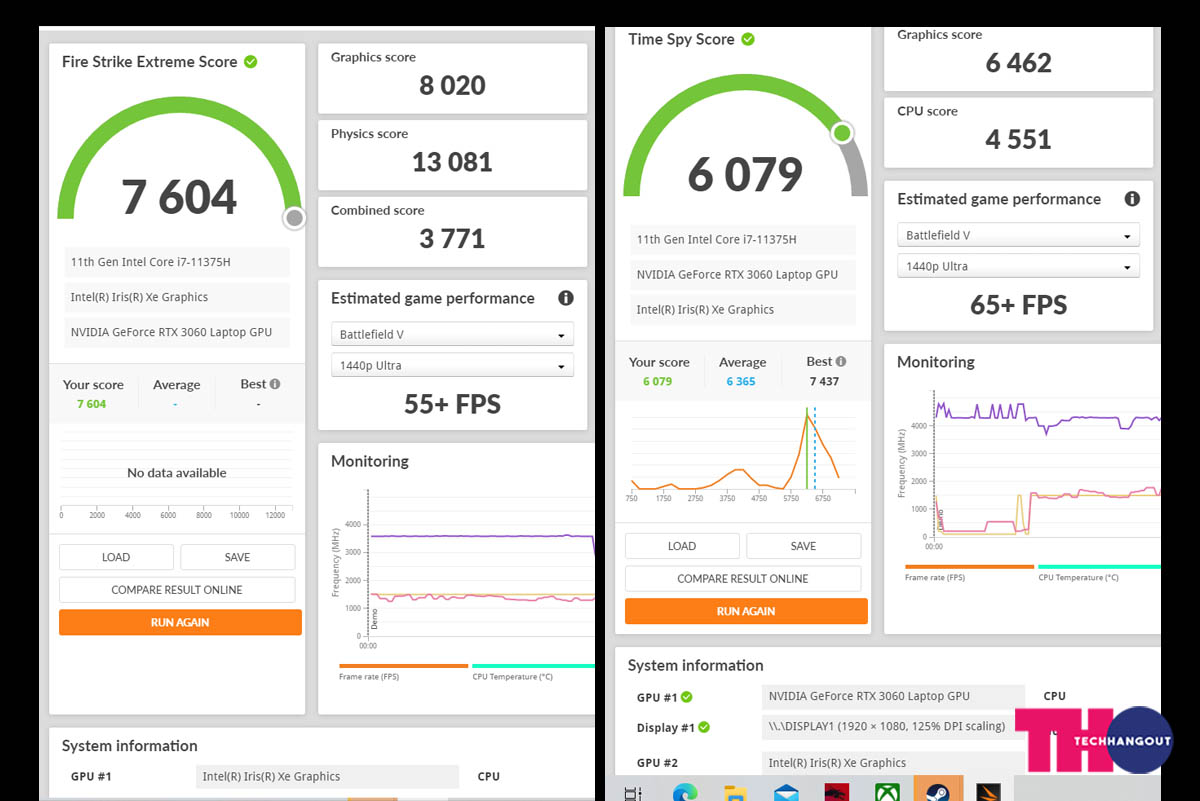1200x801 pixels.
Task: Click SAVE in the Fire Strike Extreme panel
Action: click(x=238, y=557)
